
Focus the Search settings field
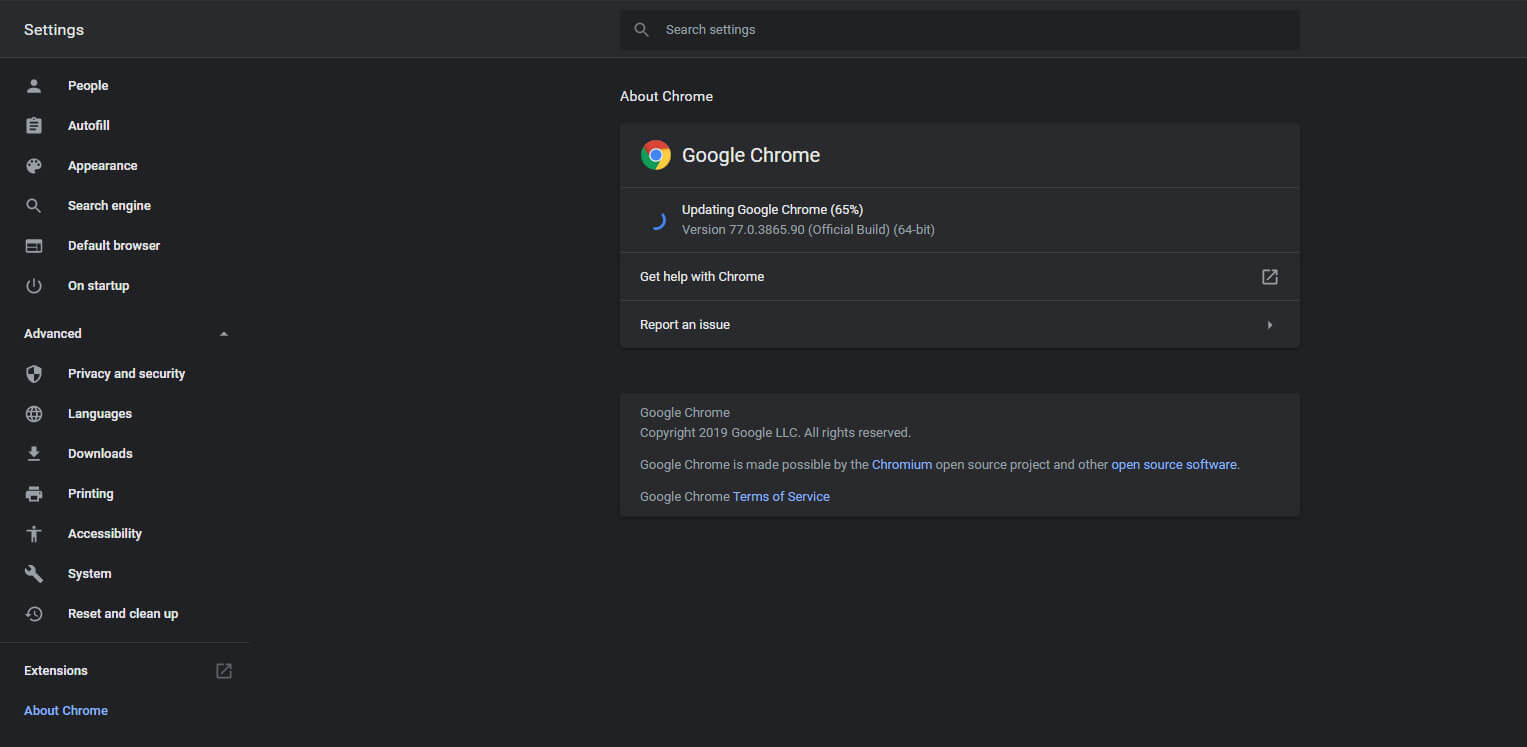[960, 30]
